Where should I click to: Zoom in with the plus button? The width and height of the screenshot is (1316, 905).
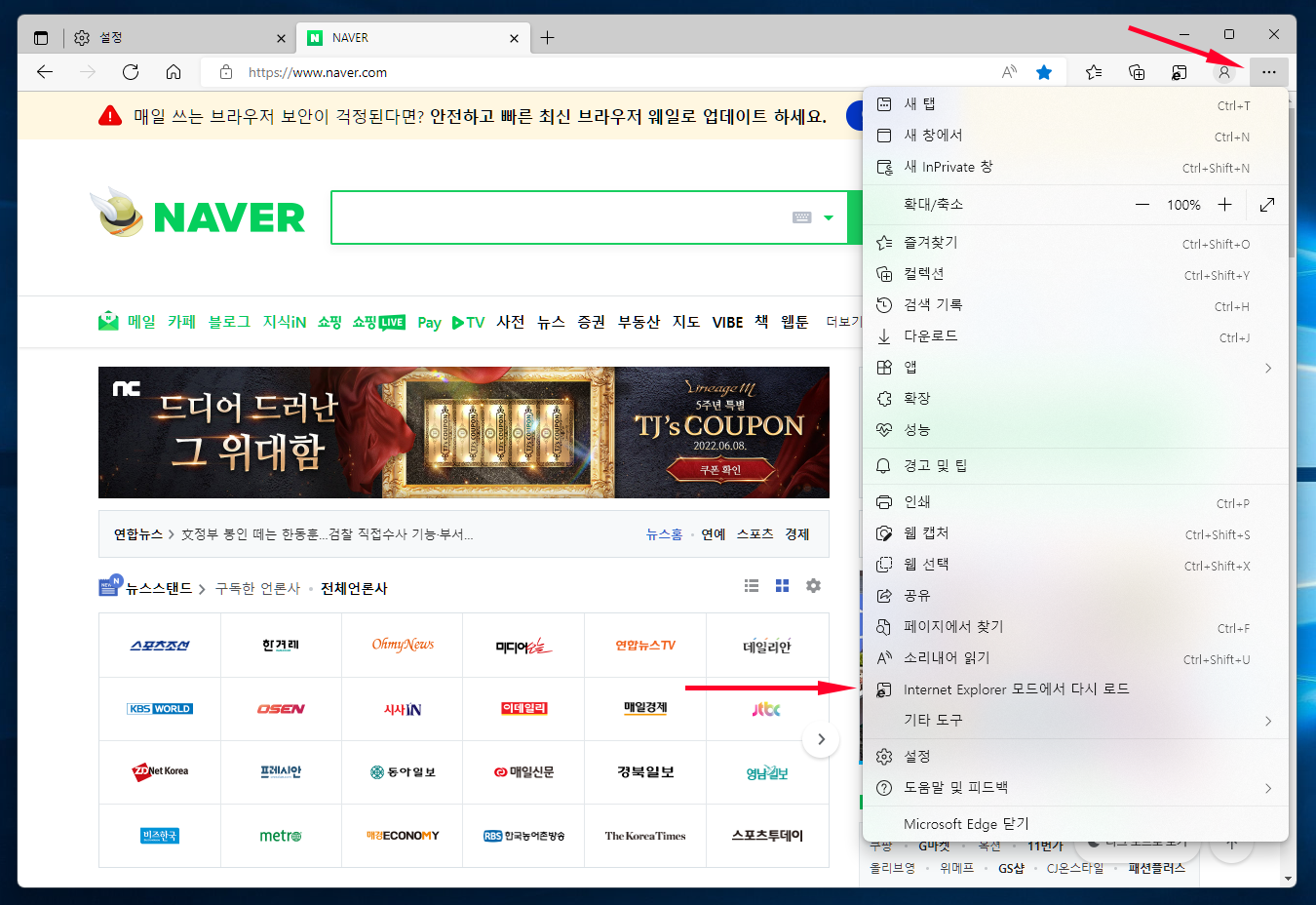[1225, 205]
